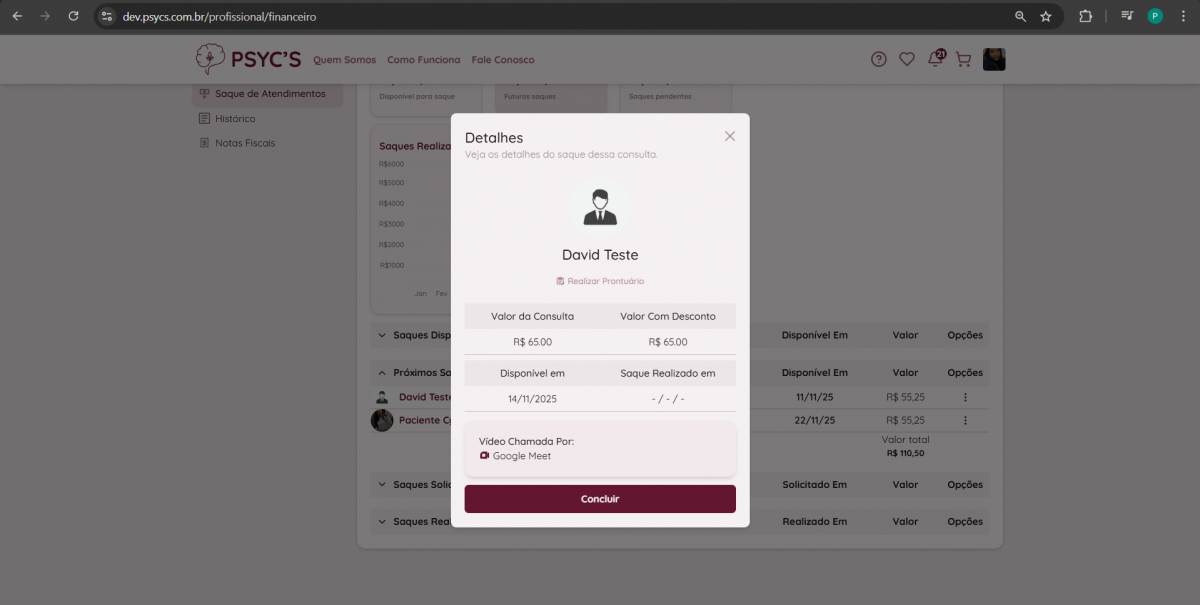
Task: Open notifications bell icon
Action: point(935,59)
